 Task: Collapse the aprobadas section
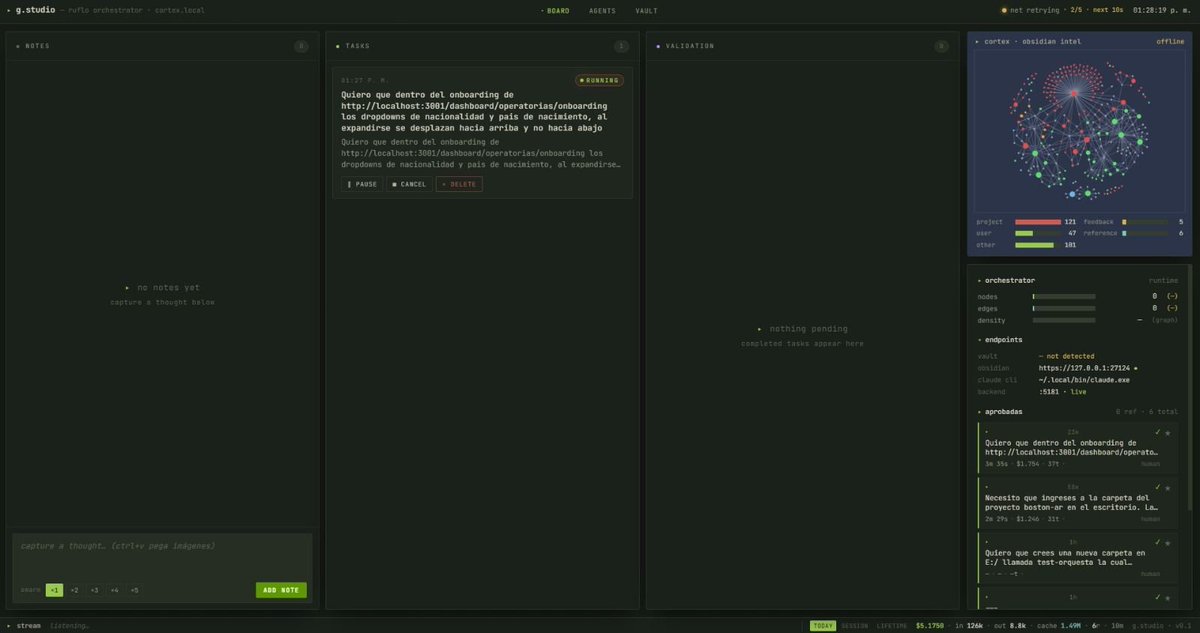979,412
